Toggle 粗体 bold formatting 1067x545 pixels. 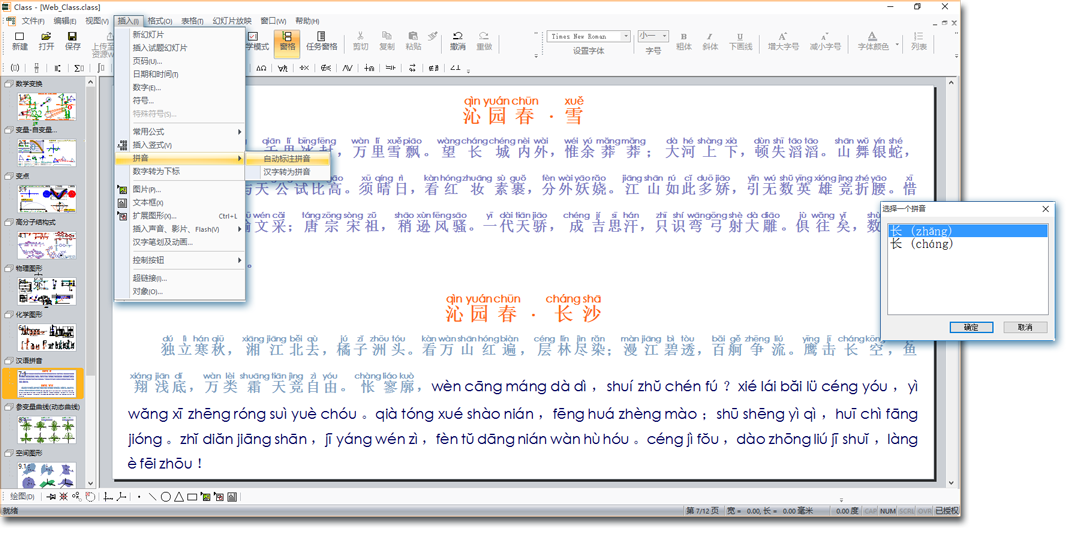[x=684, y=40]
